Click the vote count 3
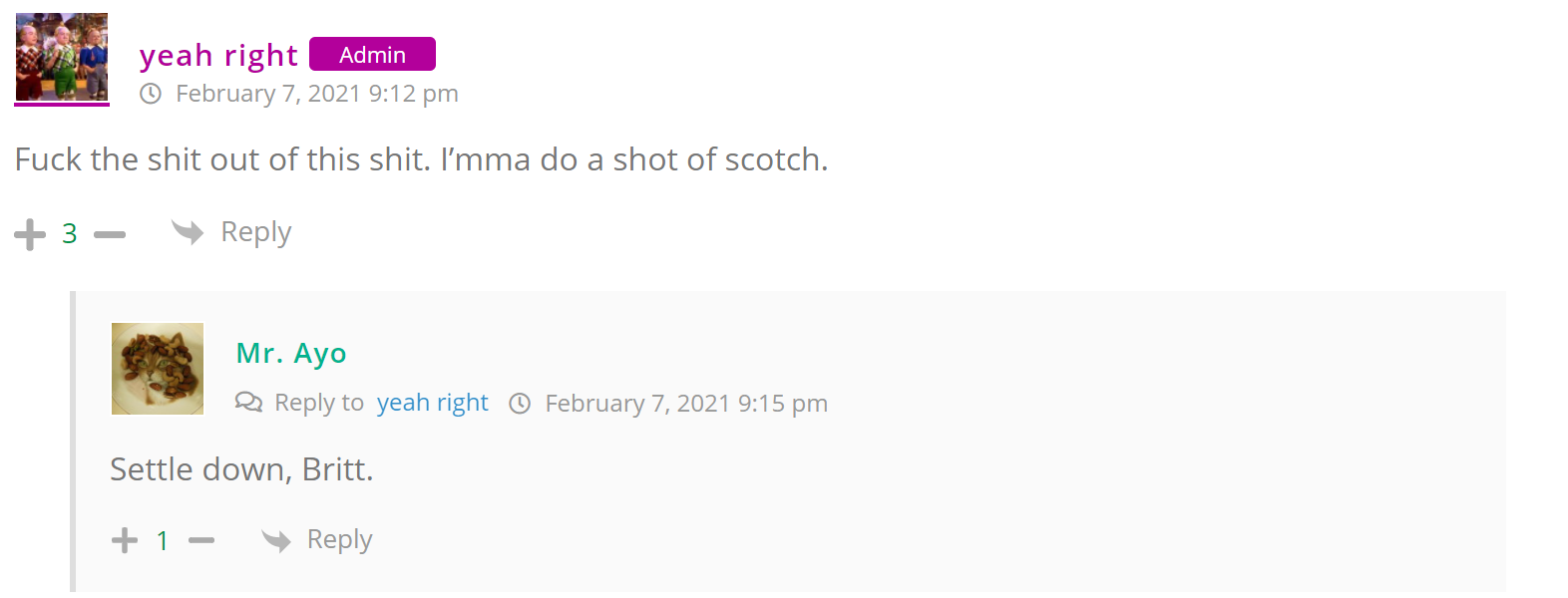 tap(70, 234)
